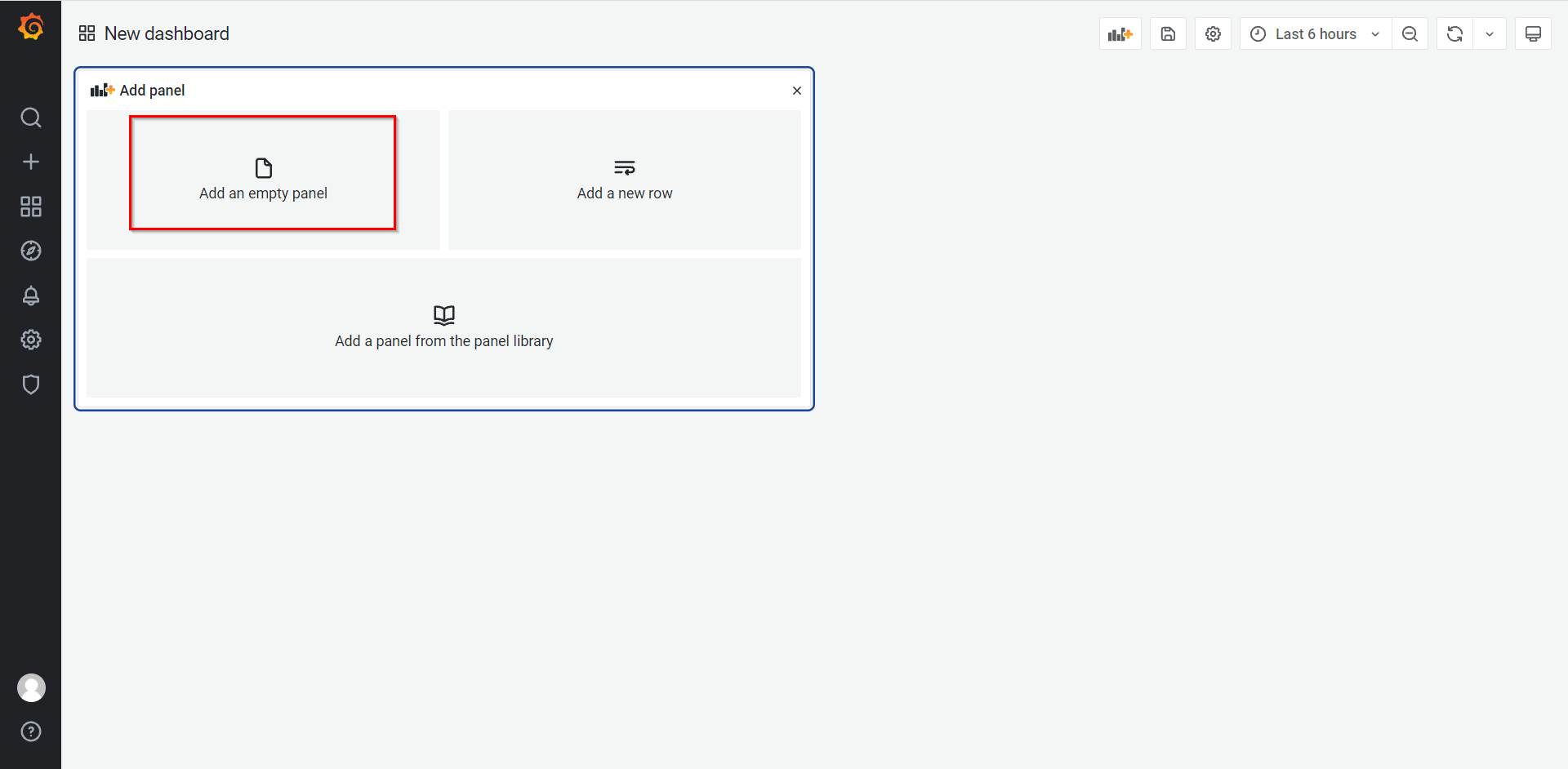Open the Alerting bell icon

[31, 296]
